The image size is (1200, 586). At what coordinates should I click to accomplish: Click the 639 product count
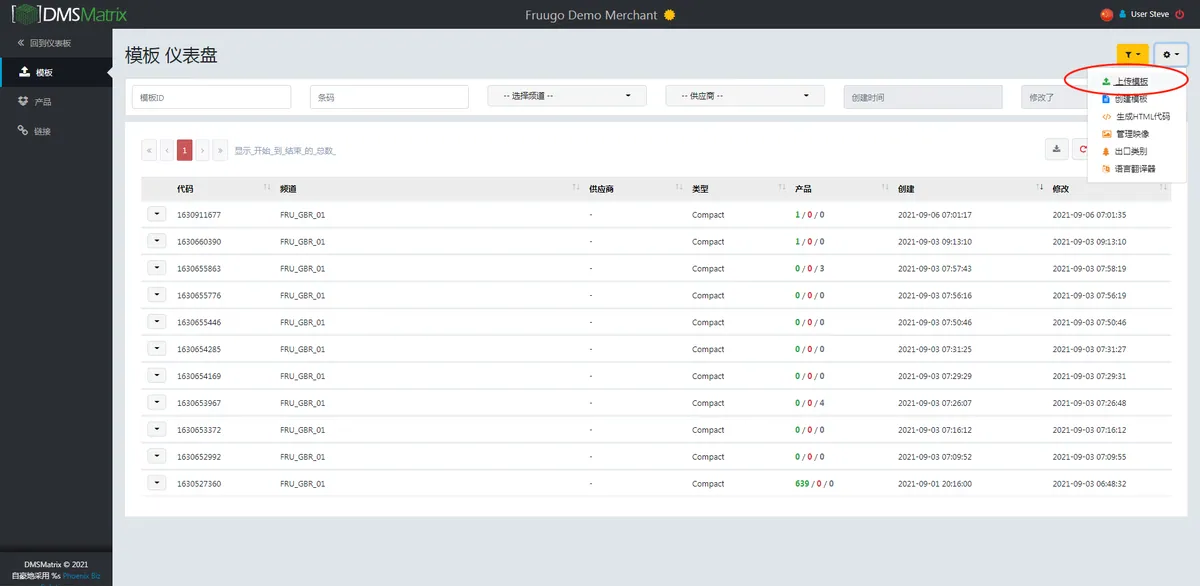click(x=802, y=484)
